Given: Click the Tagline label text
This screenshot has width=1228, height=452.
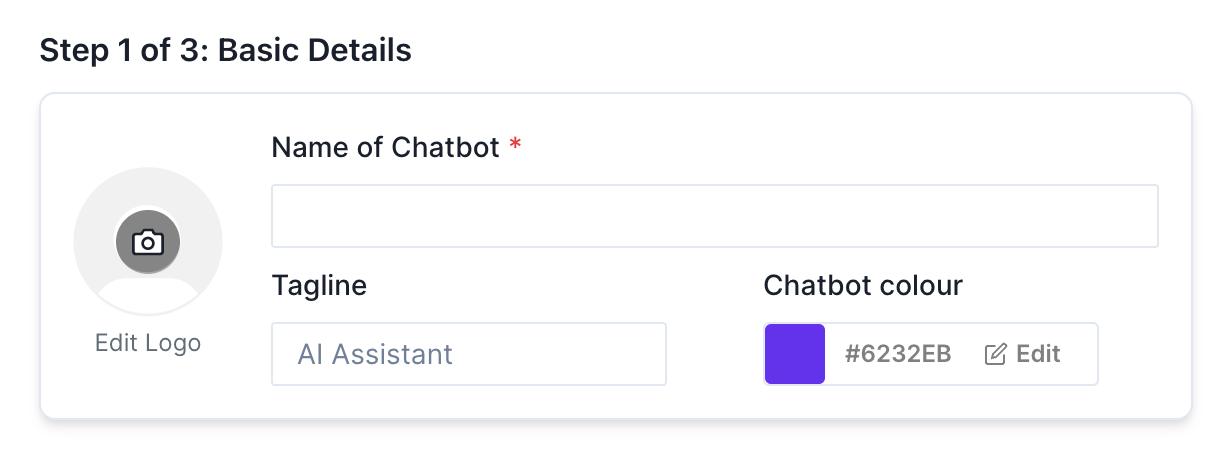Looking at the screenshot, I should 319,286.
